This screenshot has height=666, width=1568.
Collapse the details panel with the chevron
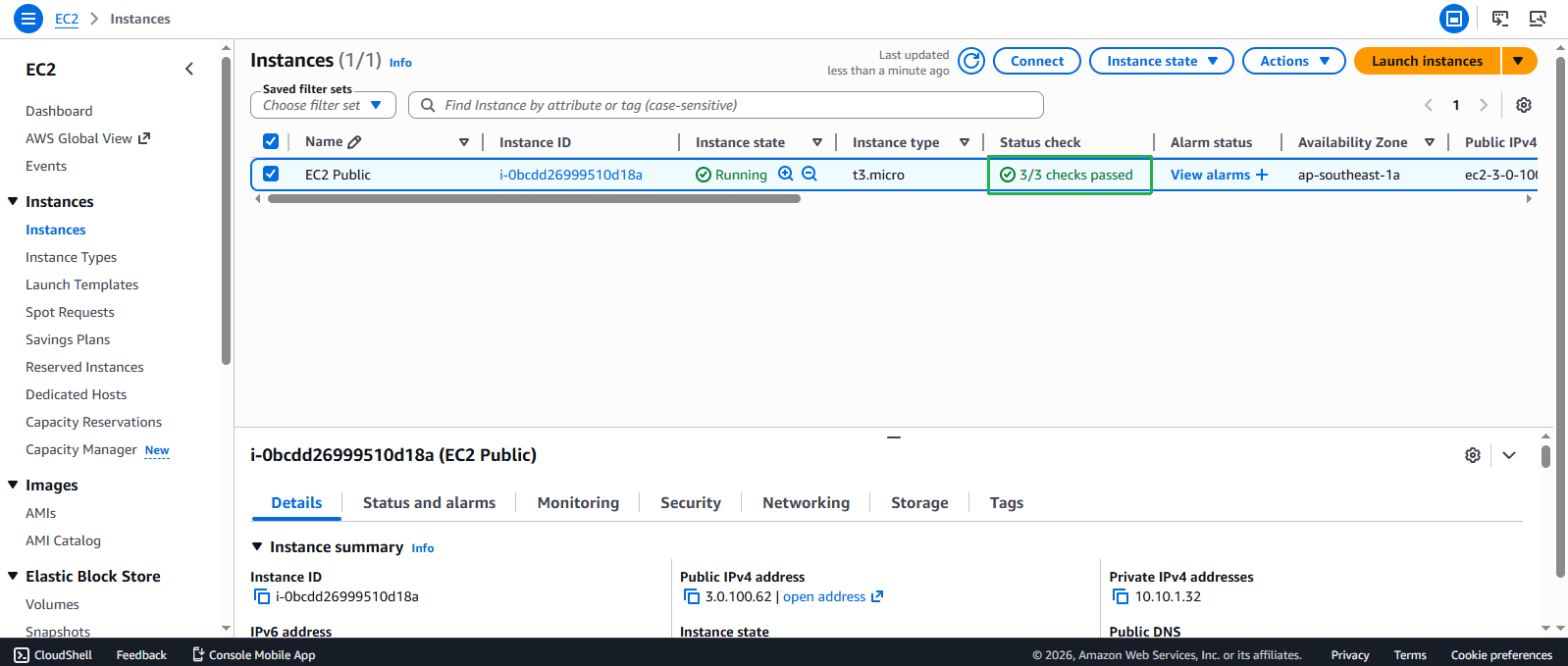[x=1509, y=455]
